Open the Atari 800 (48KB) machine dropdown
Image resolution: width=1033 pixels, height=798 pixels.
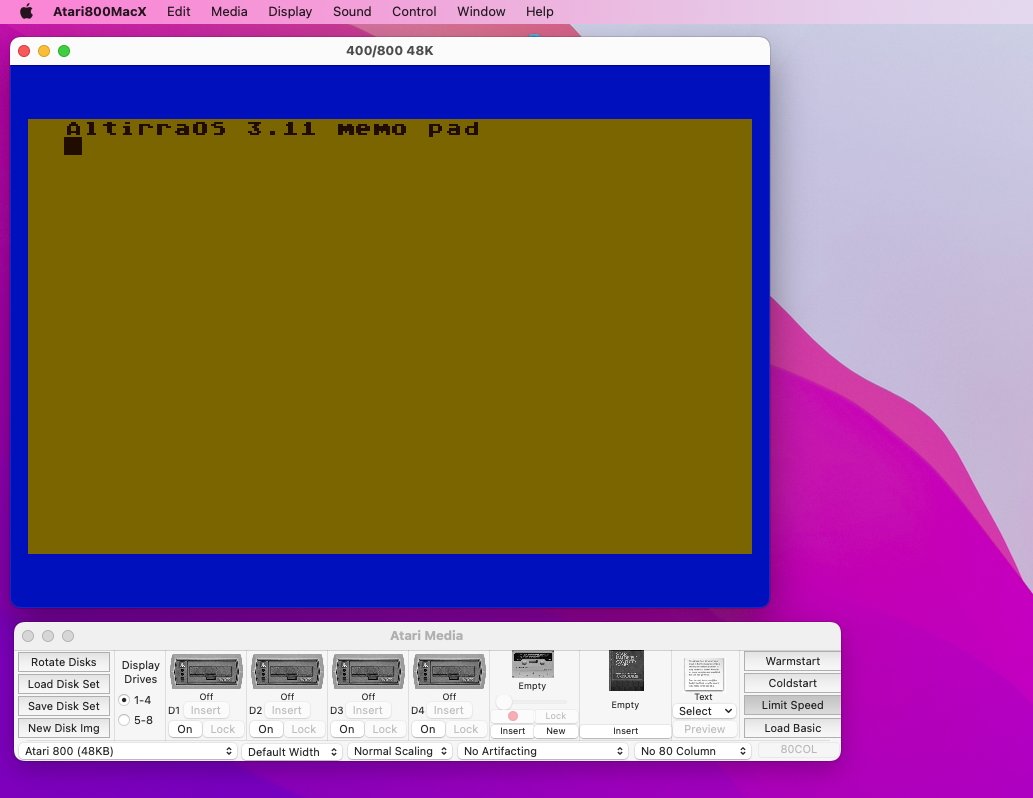(128, 751)
